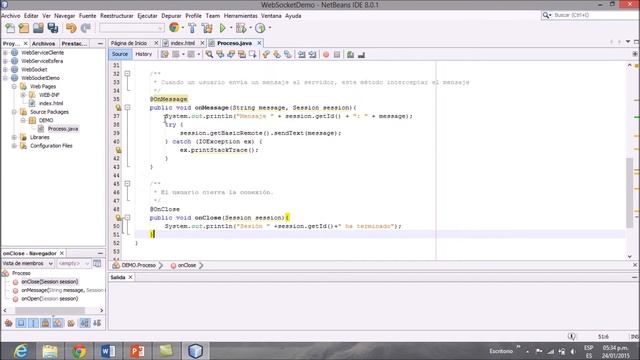The width and height of the screenshot is (640, 360).
Task: Toggle Sort by Source in Navigator
Action: tap(97, 323)
